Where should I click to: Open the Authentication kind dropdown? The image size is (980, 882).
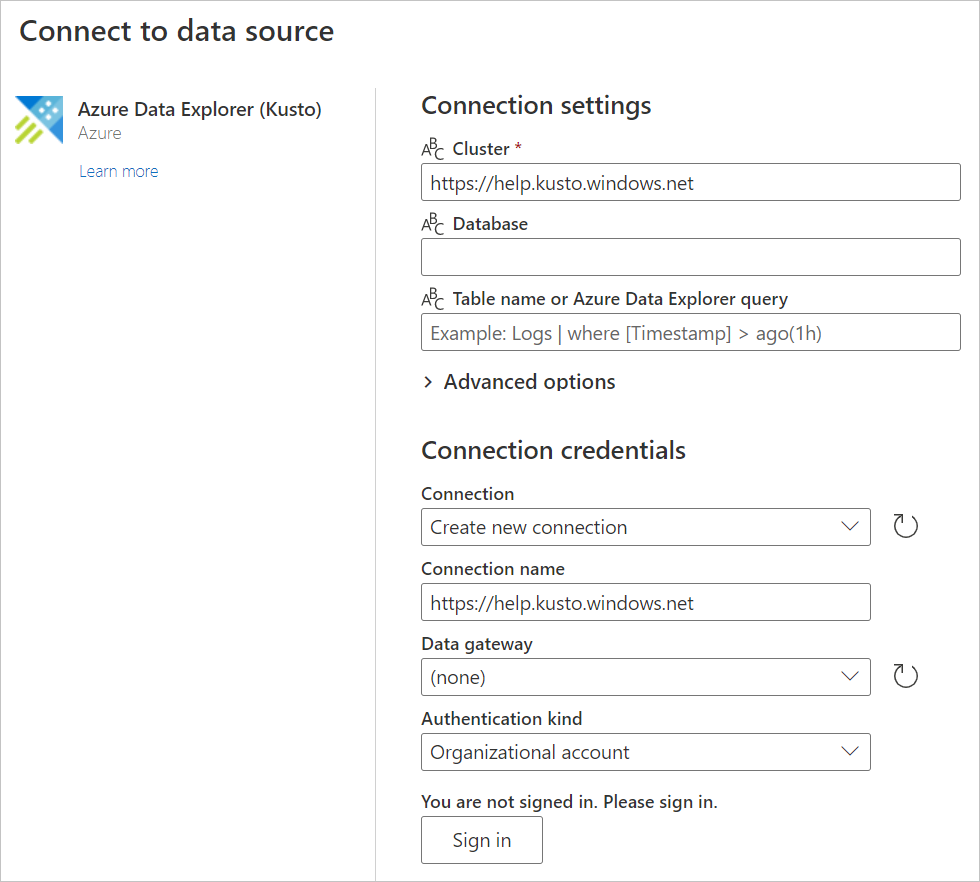point(645,751)
